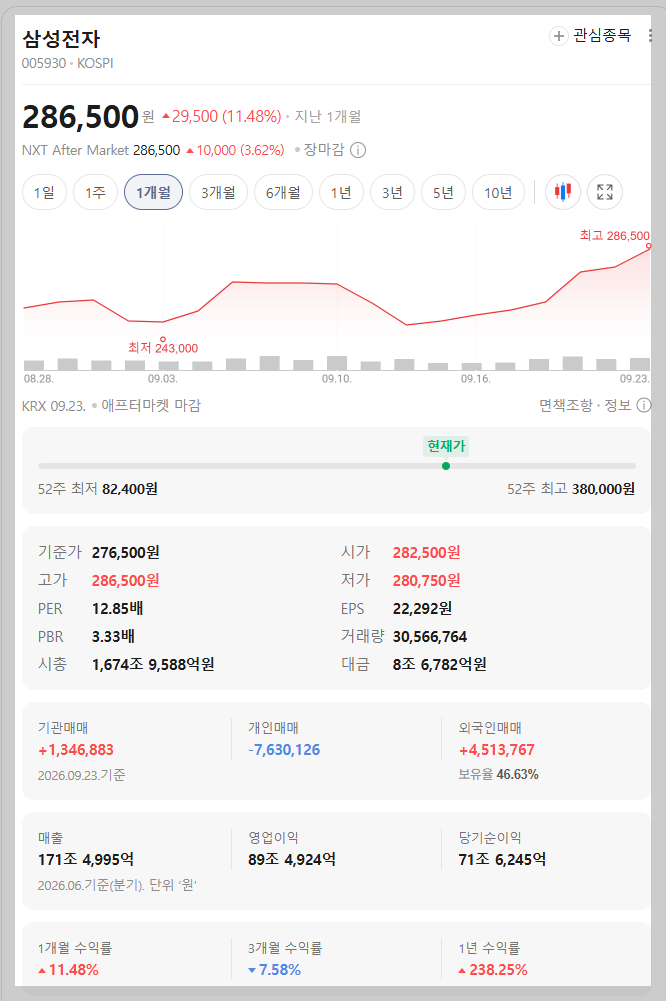Screen dimensions: 666x1001
Task: Click the 기관매매 +1,346,883 figure
Action: [76, 750]
